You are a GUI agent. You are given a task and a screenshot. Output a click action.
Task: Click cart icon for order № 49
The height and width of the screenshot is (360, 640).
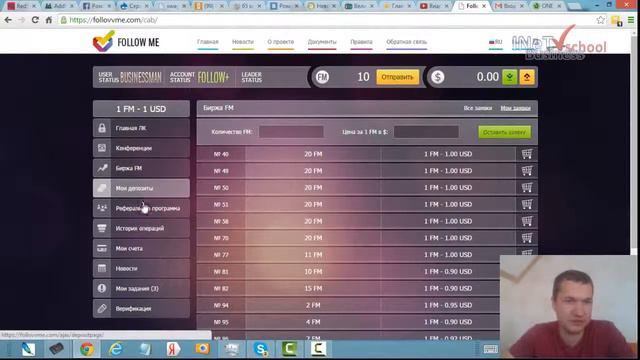pyautogui.click(x=527, y=171)
